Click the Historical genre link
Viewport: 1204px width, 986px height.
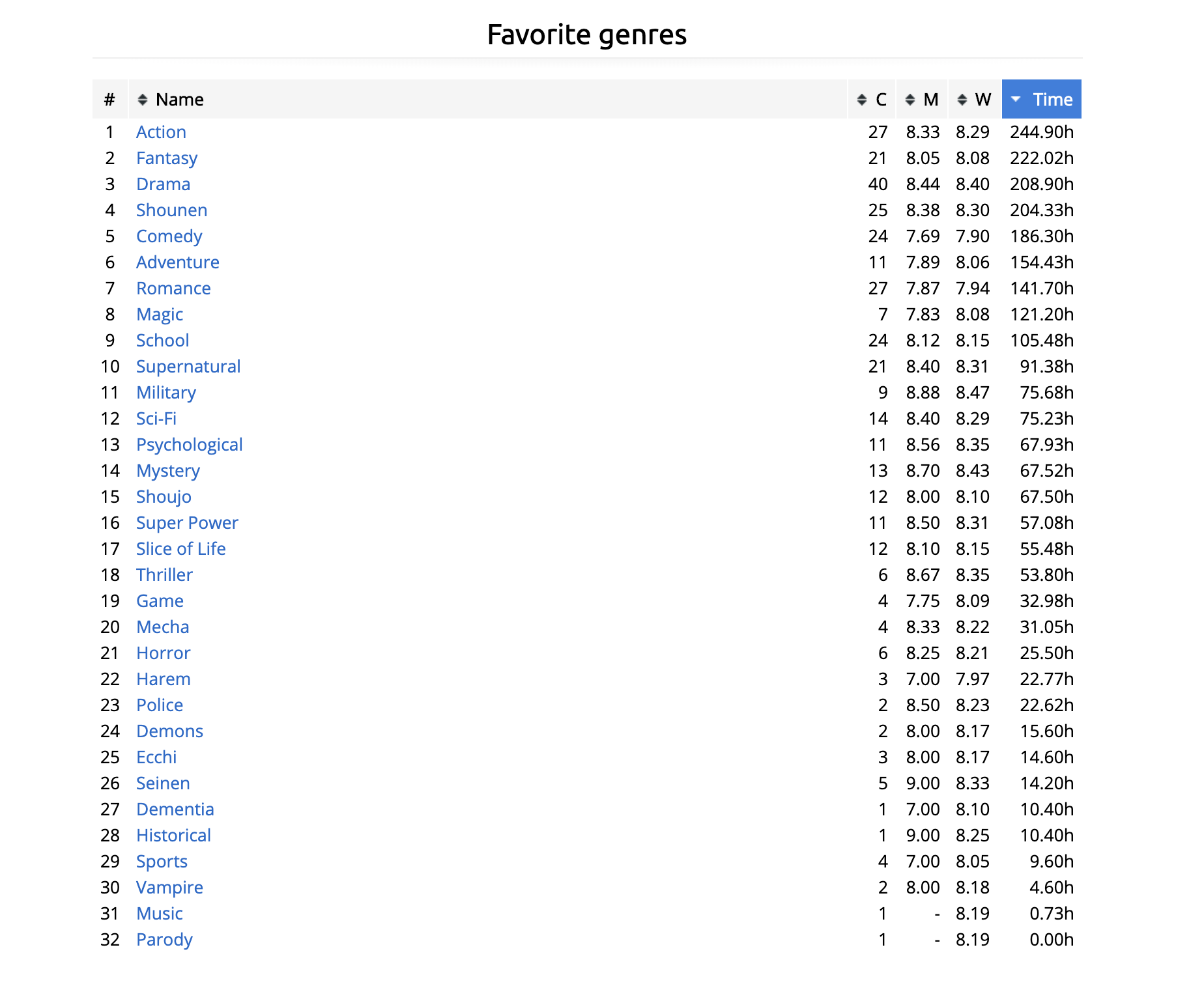click(174, 836)
